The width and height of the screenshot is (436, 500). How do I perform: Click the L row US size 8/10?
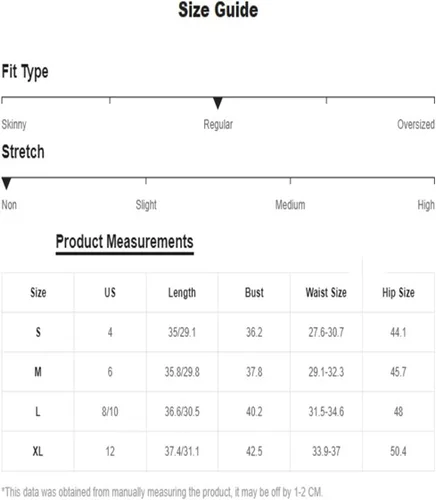coord(110,412)
